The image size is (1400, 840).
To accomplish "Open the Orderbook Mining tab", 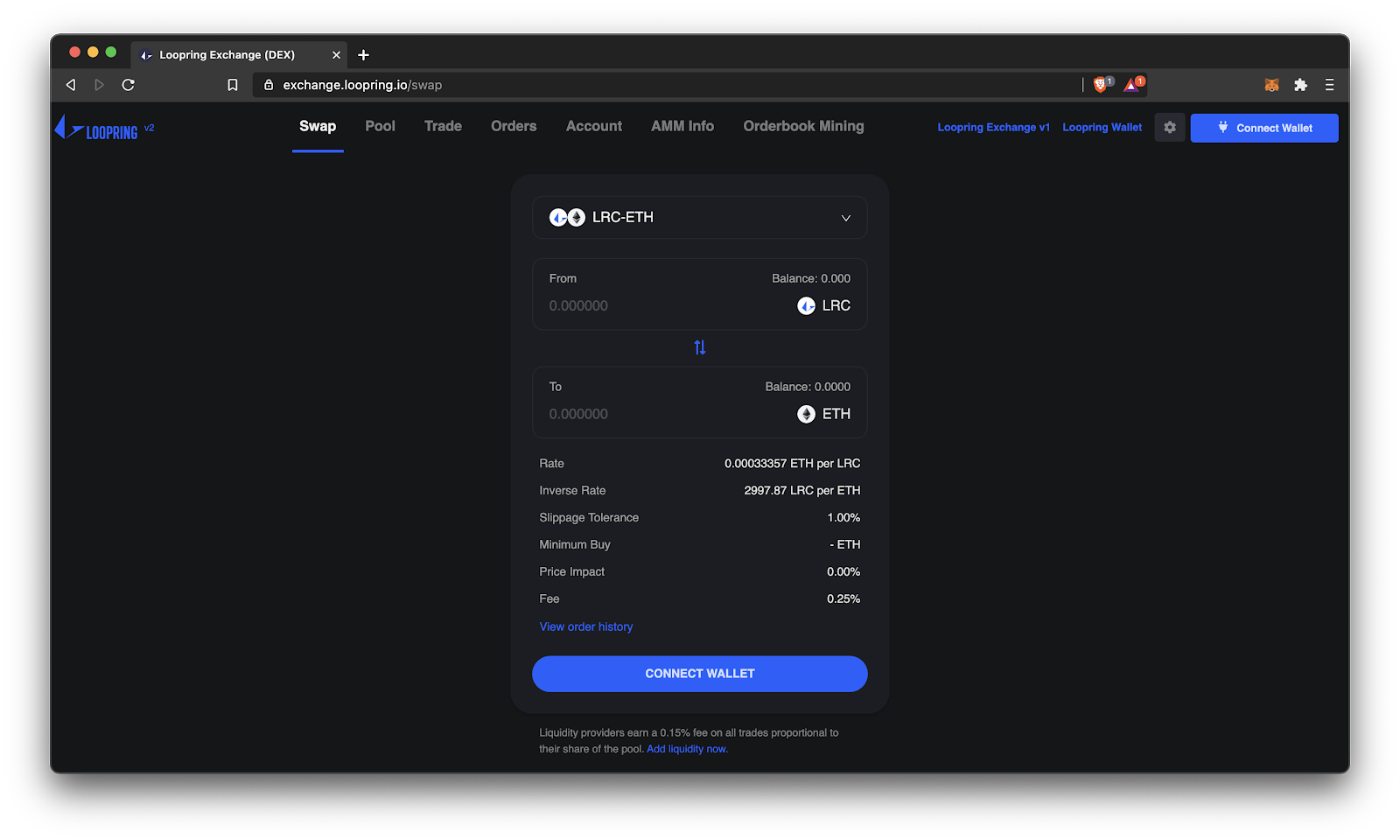I will 803,126.
